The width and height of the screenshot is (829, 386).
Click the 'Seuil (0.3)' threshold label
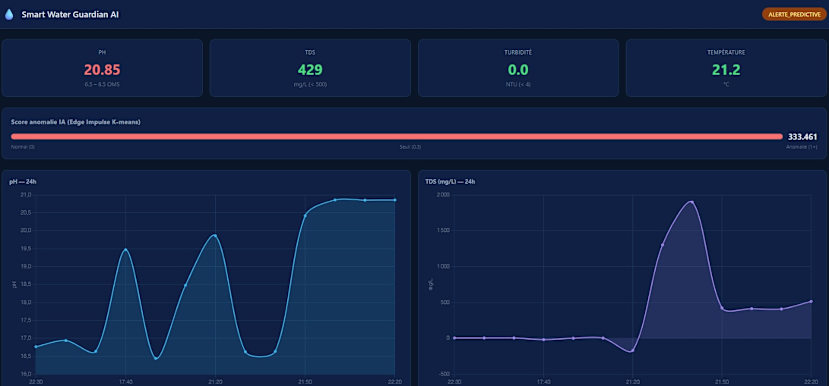click(x=410, y=147)
